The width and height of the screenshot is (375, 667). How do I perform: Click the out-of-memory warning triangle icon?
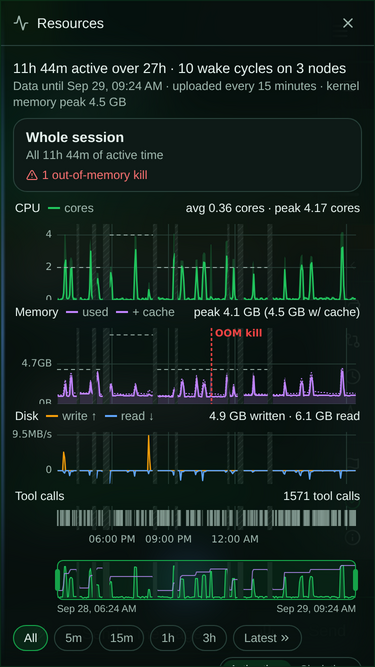click(32, 175)
